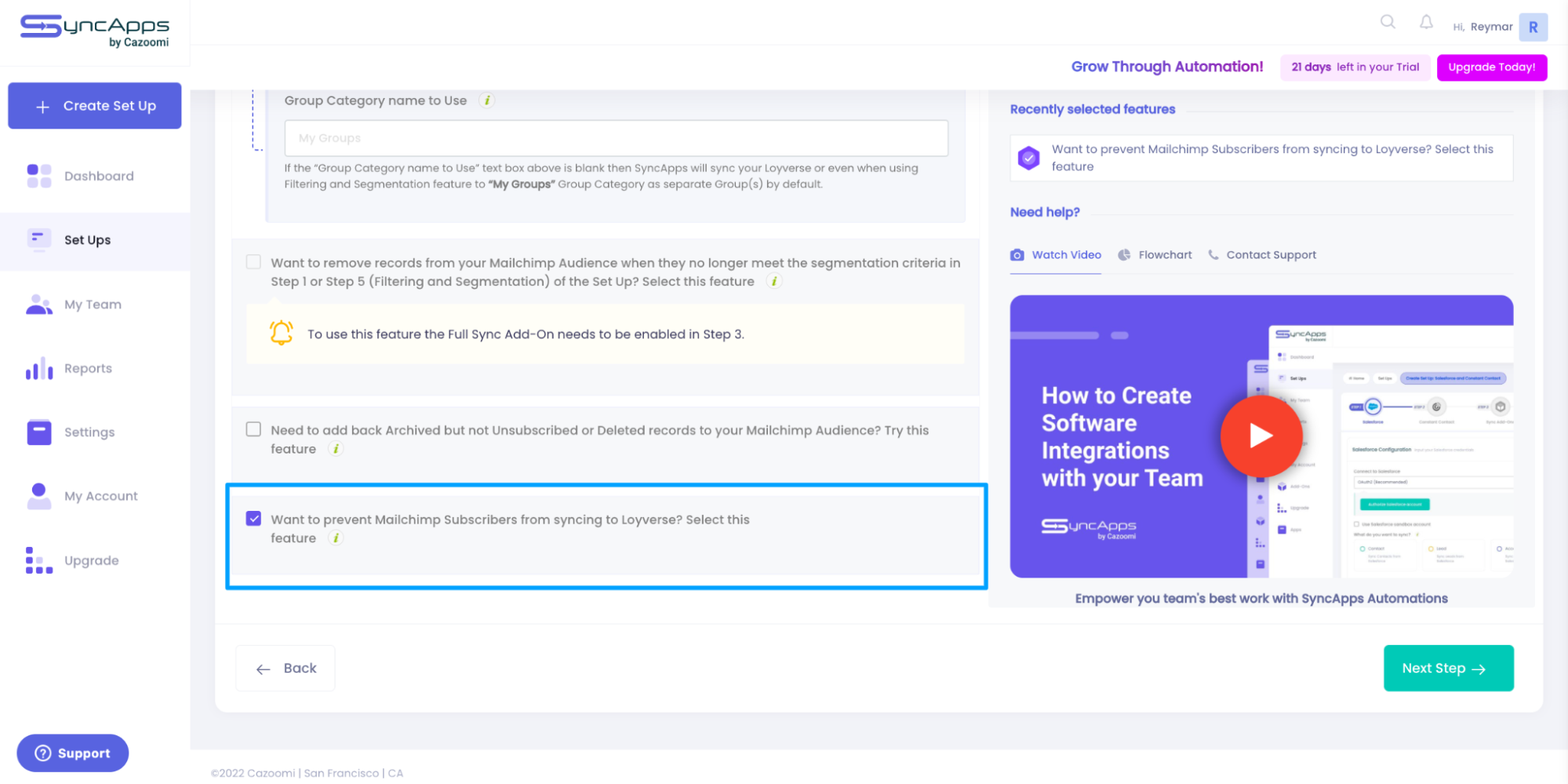1568x784 pixels.
Task: Click info icon for add back Archived feature
Action: [x=336, y=449]
